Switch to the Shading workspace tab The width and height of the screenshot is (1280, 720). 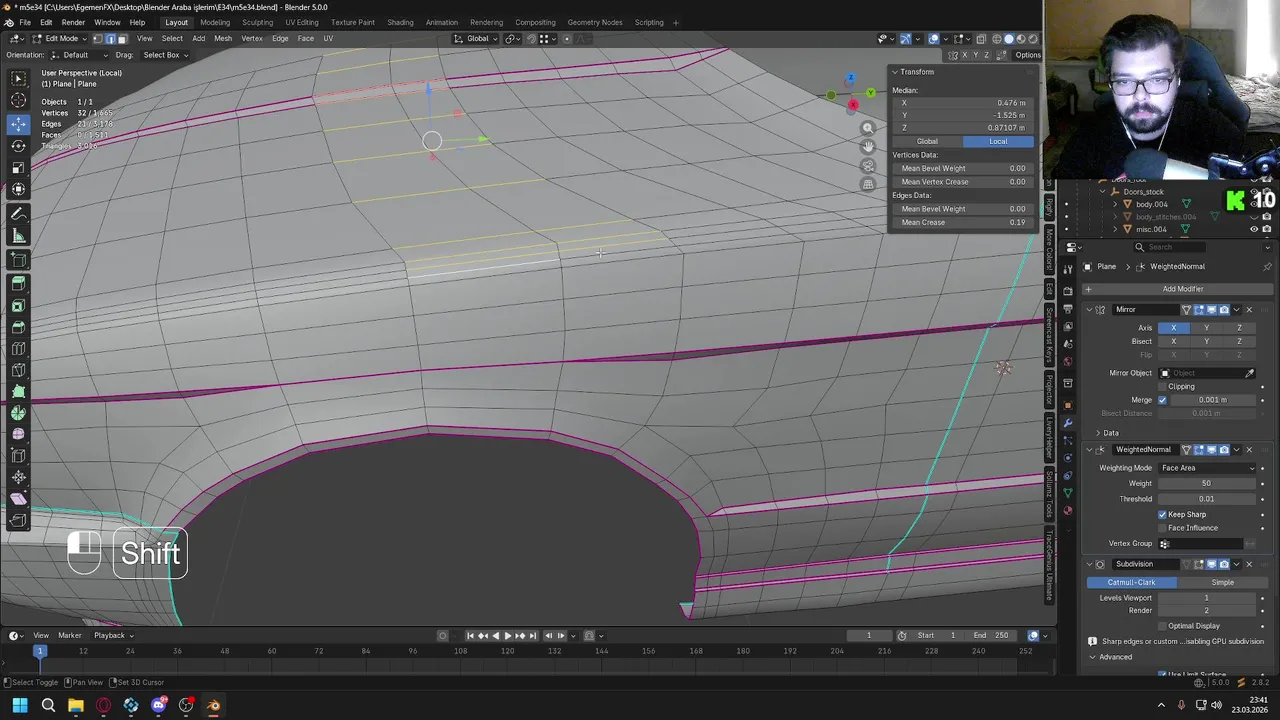point(400,23)
